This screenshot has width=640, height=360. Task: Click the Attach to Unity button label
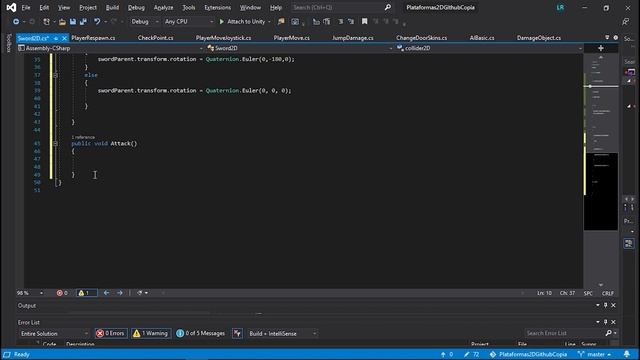pos(246,22)
